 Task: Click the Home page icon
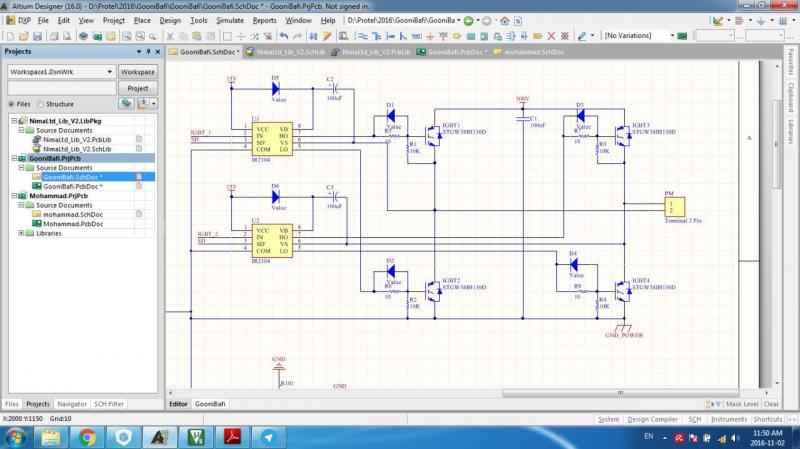pyautogui.click(x=505, y=21)
